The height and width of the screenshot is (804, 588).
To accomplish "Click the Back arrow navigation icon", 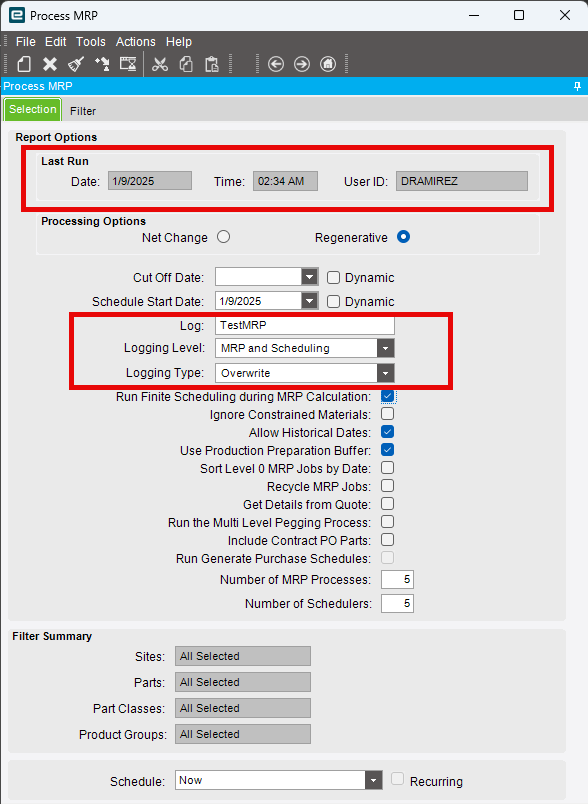I will pos(276,64).
